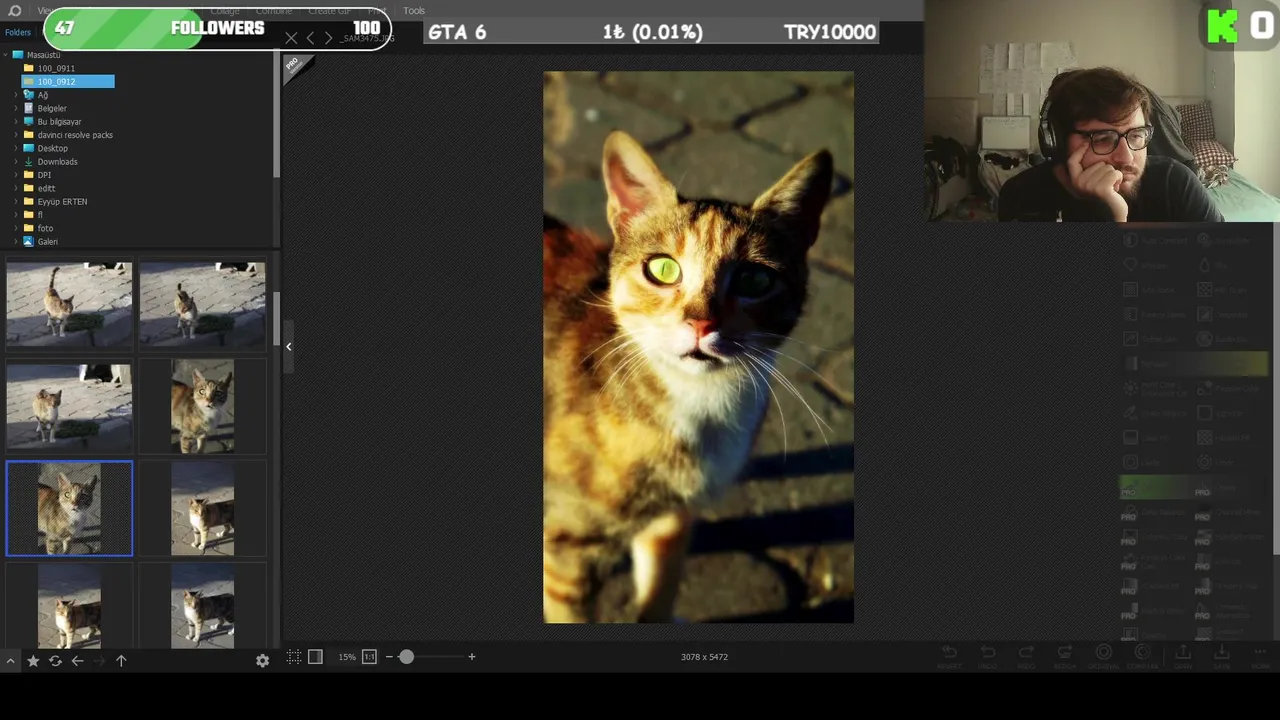Screen dimensions: 1280x720
Task: Select first thumbnail in top row
Action: [x=69, y=304]
